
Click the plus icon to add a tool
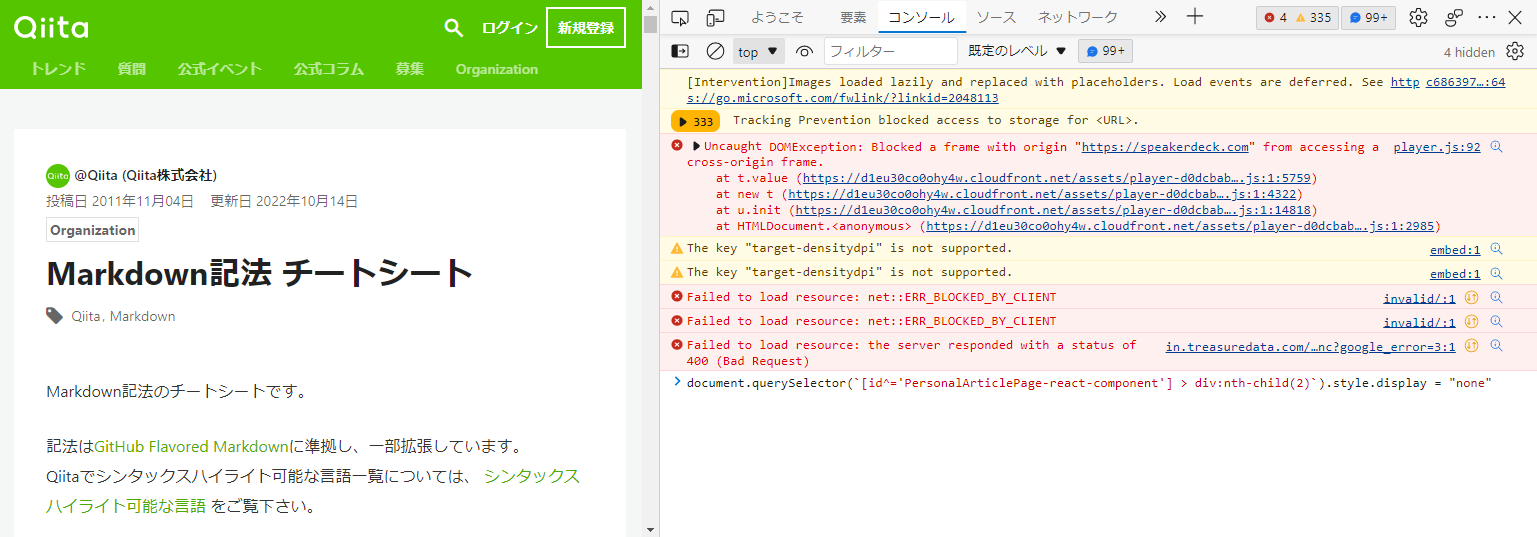point(1195,17)
